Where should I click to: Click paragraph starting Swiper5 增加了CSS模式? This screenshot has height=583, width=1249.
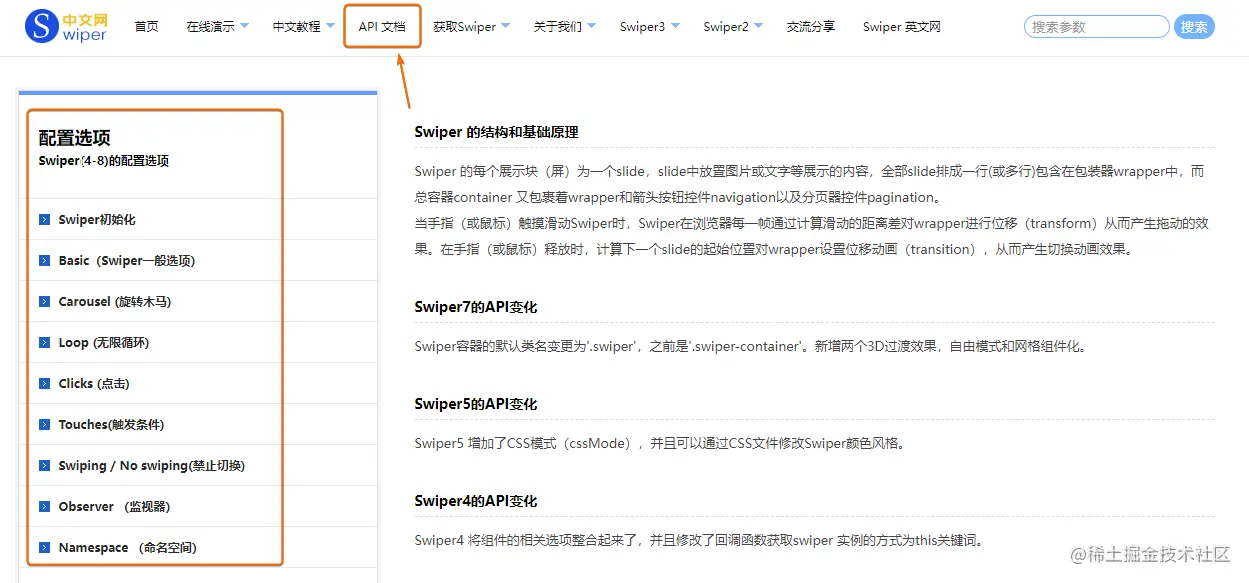click(660, 444)
